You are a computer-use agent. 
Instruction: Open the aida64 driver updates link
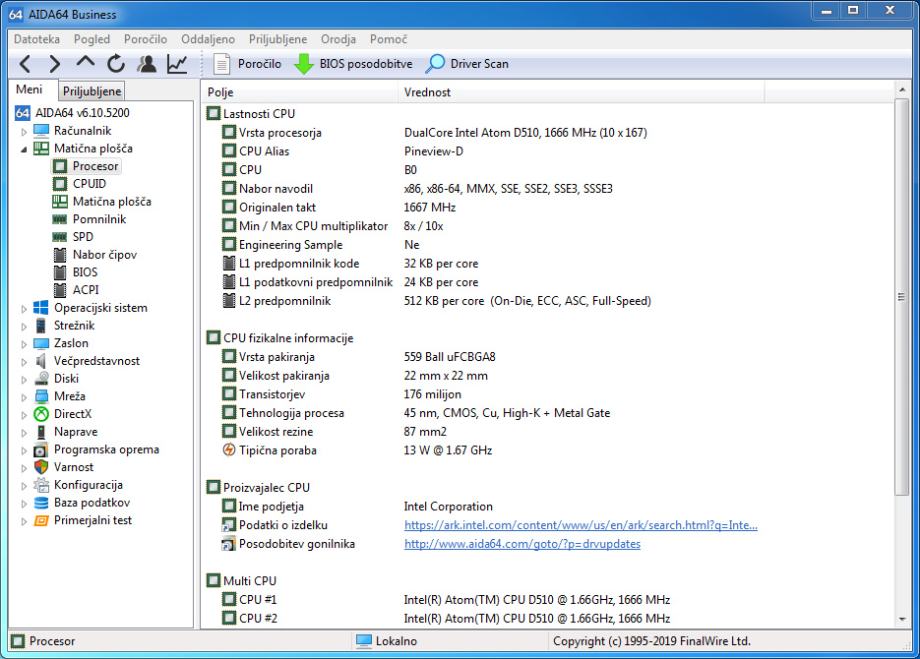[x=522, y=544]
